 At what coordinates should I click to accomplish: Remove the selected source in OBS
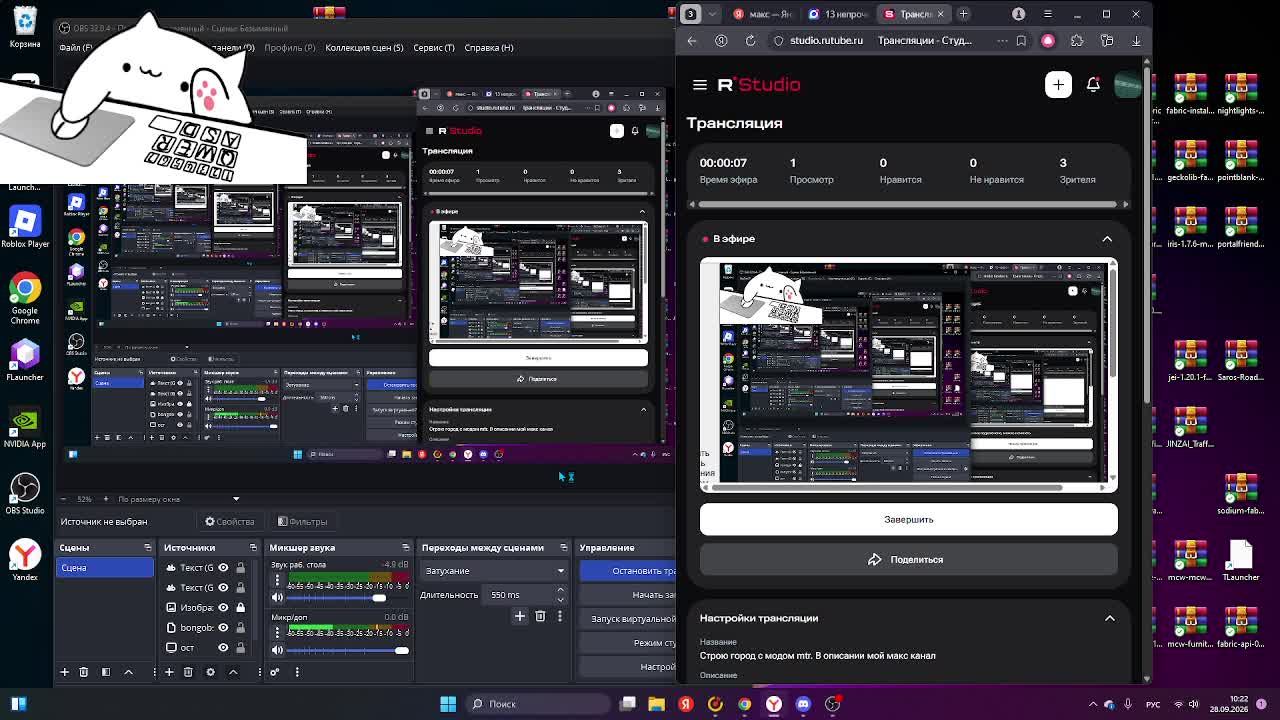[188, 672]
